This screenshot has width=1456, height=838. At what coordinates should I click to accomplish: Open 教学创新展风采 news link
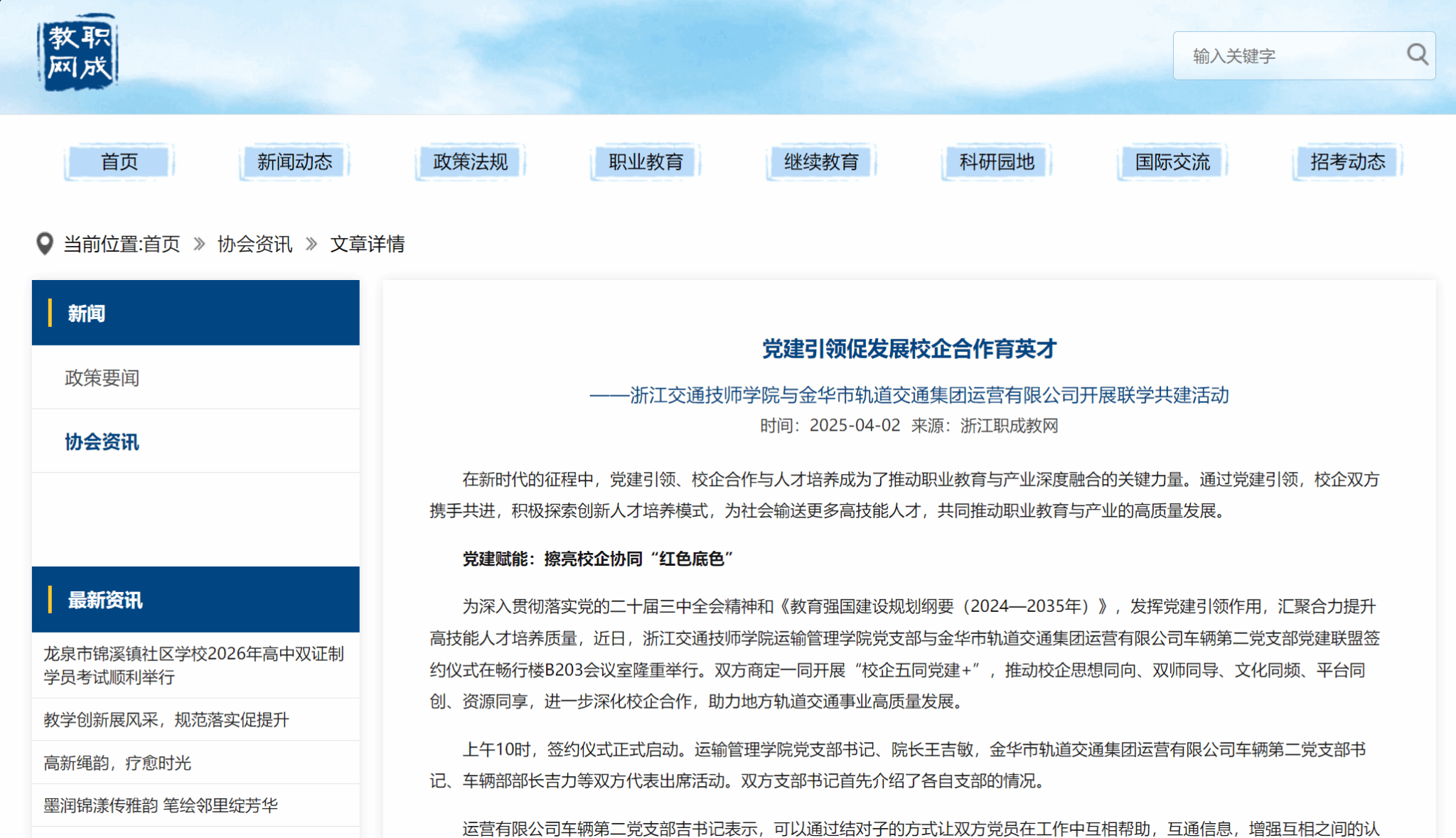pyautogui.click(x=166, y=720)
